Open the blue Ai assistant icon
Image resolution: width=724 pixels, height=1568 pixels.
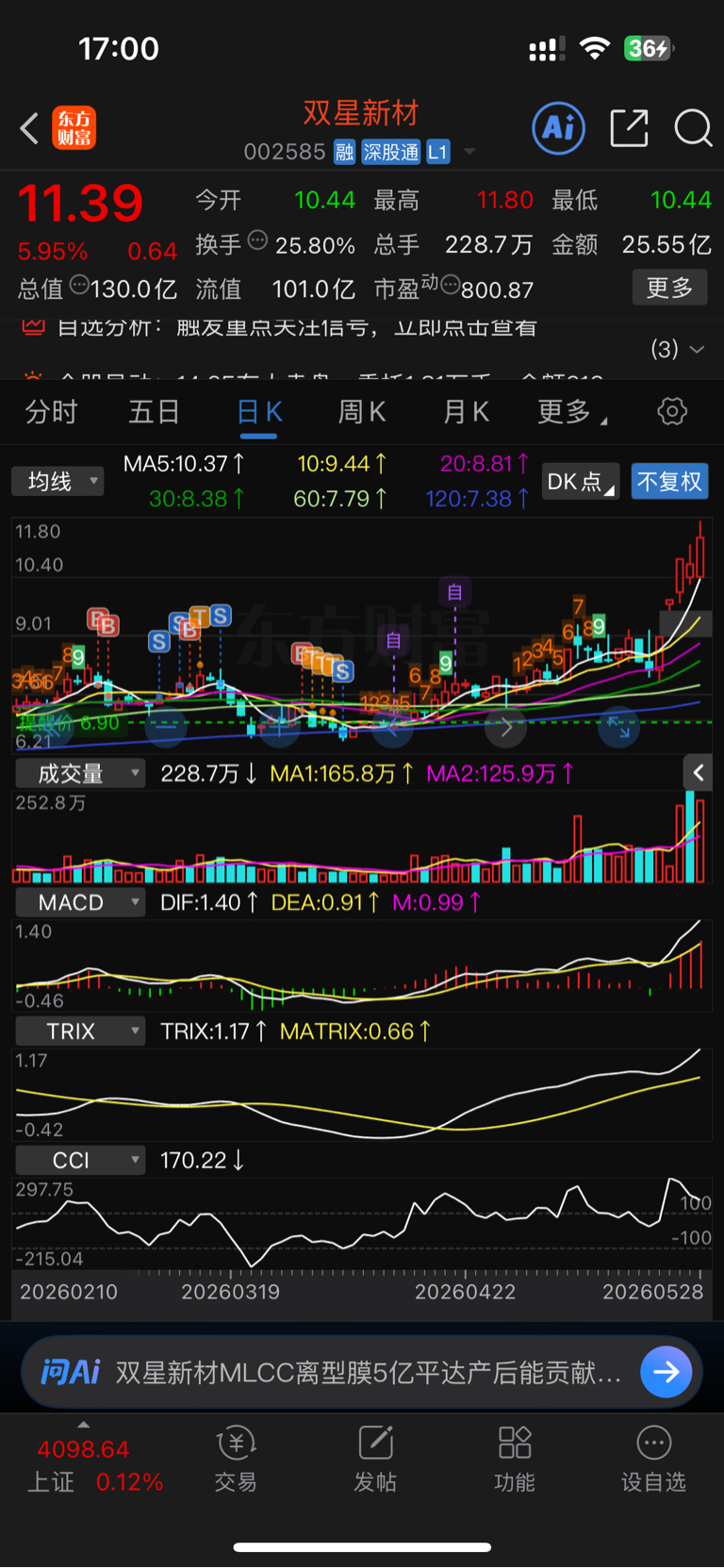559,128
